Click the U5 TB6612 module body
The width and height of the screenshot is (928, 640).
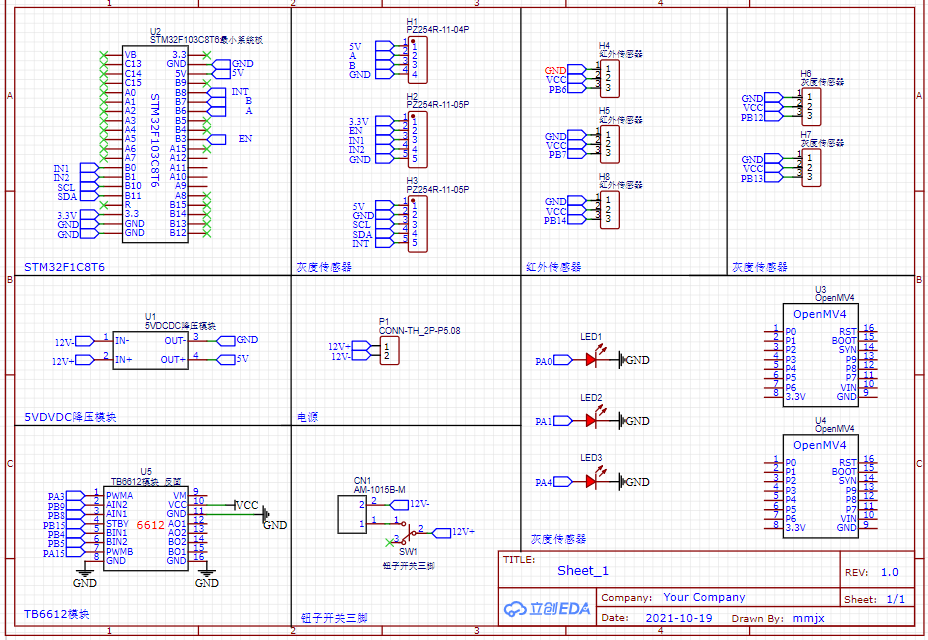coord(146,528)
